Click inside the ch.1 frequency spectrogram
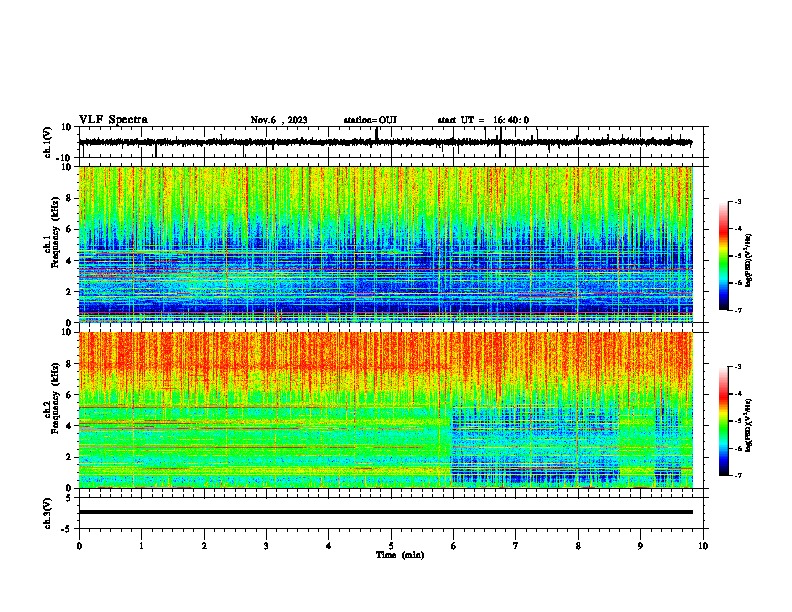Image resolution: width=792 pixels, height=612 pixels. click(x=385, y=244)
